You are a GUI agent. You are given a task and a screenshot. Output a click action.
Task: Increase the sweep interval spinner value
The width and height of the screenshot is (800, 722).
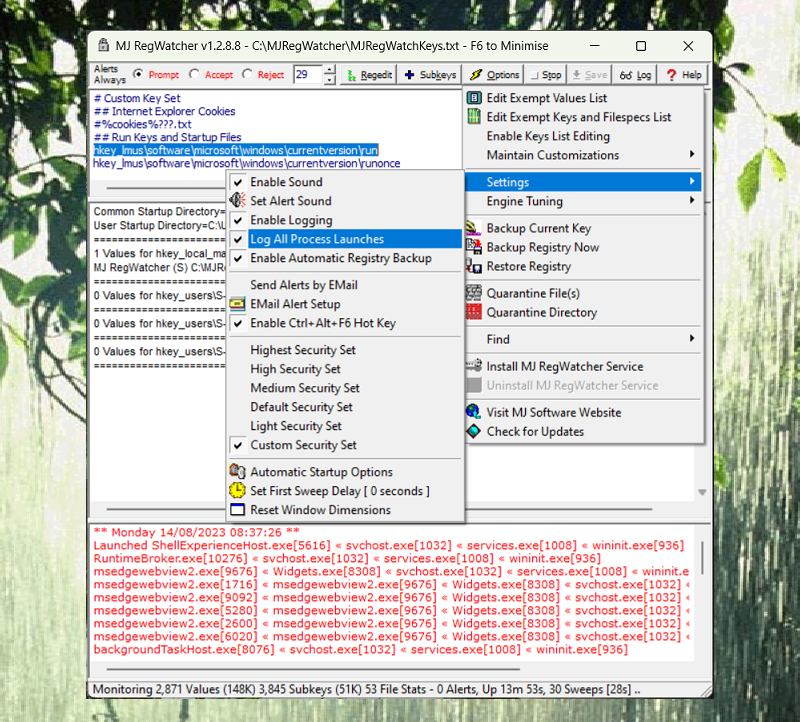coord(330,69)
